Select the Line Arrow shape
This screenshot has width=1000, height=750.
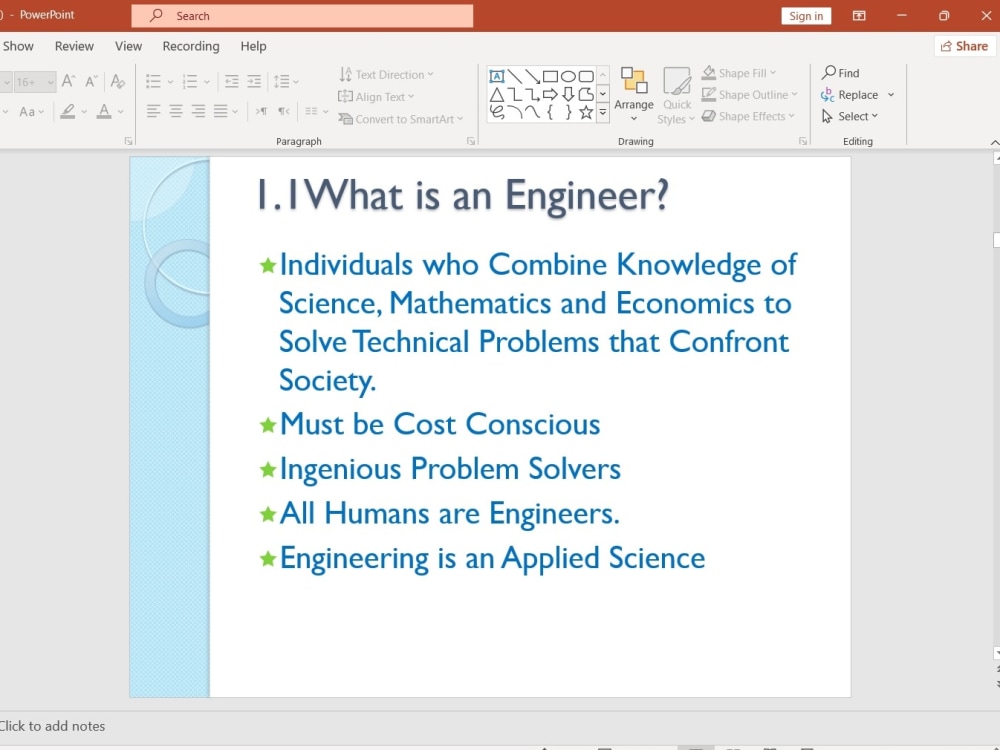(533, 77)
